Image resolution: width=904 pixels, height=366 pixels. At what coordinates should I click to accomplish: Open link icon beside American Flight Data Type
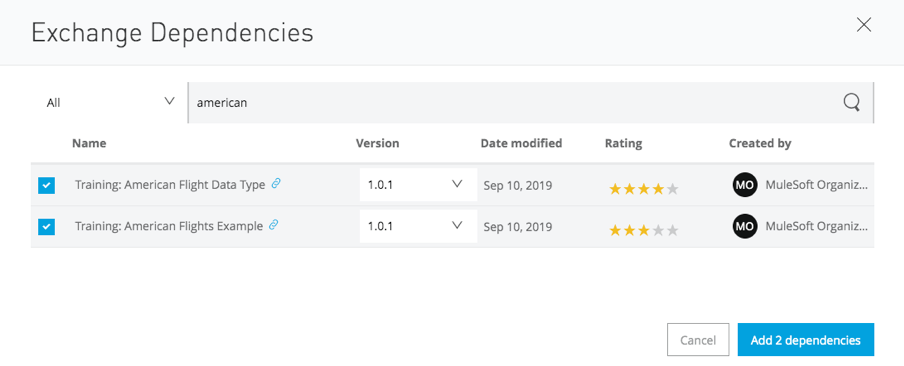point(276,184)
